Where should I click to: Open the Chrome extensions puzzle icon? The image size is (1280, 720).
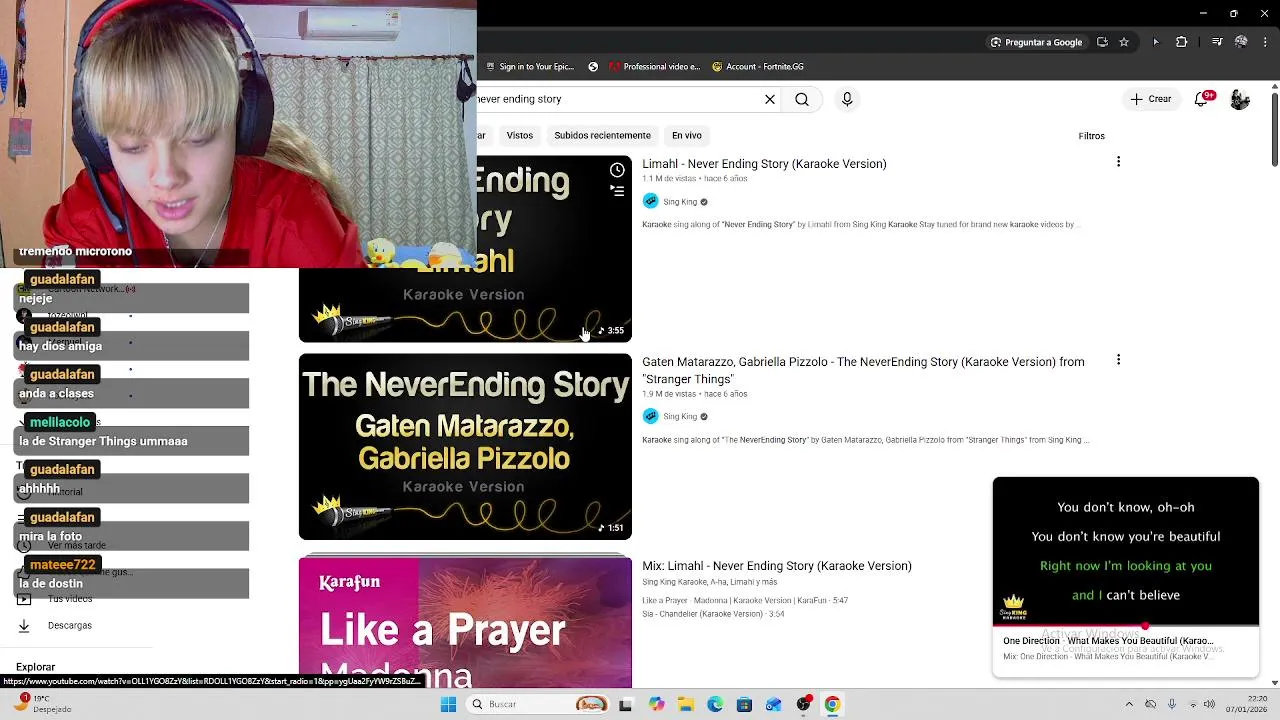(1182, 42)
